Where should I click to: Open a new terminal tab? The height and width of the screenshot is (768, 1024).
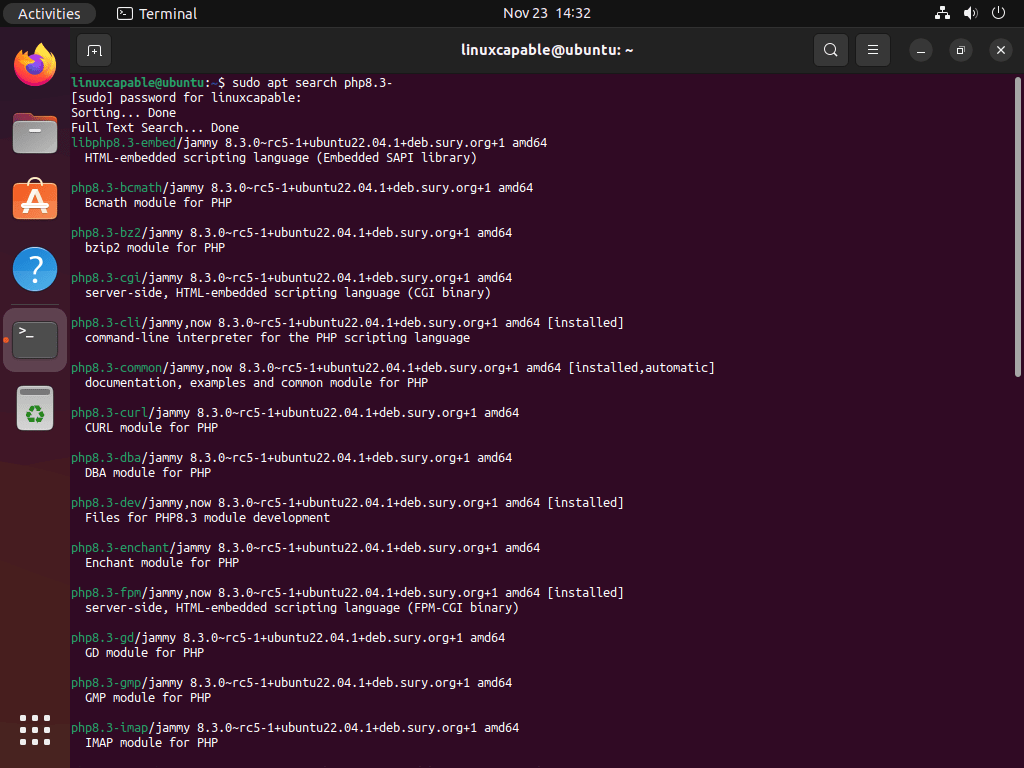pos(93,49)
